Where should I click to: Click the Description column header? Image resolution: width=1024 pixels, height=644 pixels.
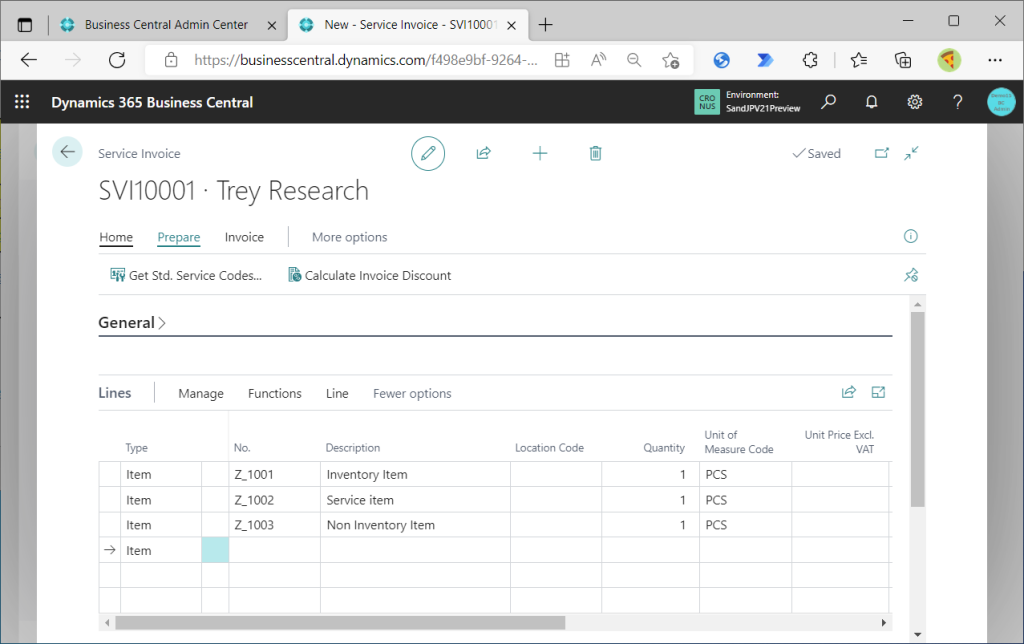click(x=353, y=448)
